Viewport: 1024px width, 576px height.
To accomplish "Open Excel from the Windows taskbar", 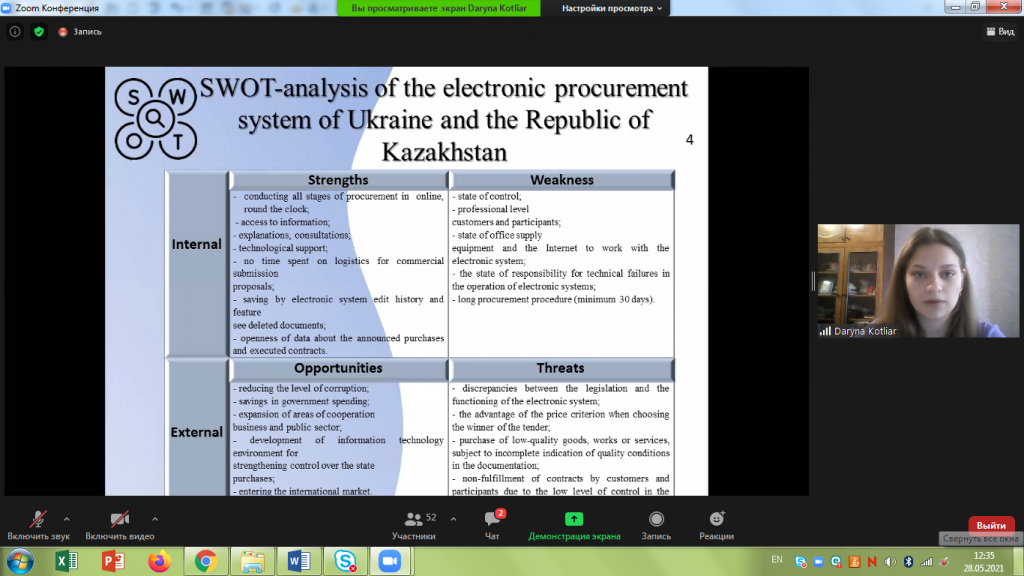I will [66, 561].
